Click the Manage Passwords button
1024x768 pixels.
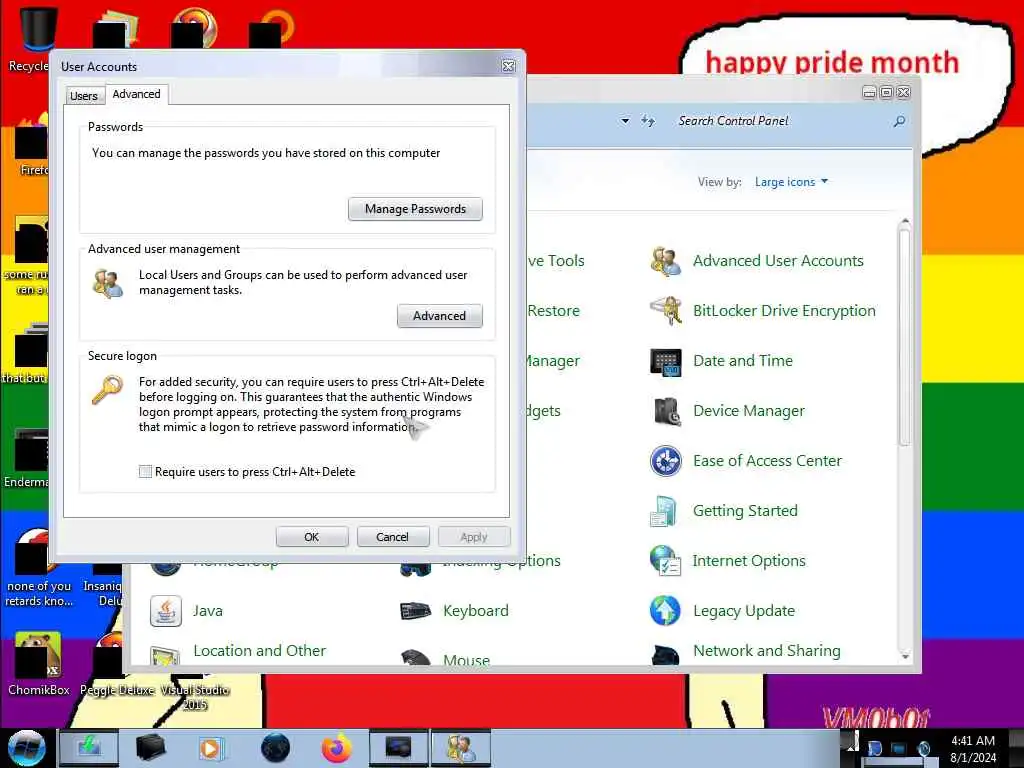pos(415,209)
